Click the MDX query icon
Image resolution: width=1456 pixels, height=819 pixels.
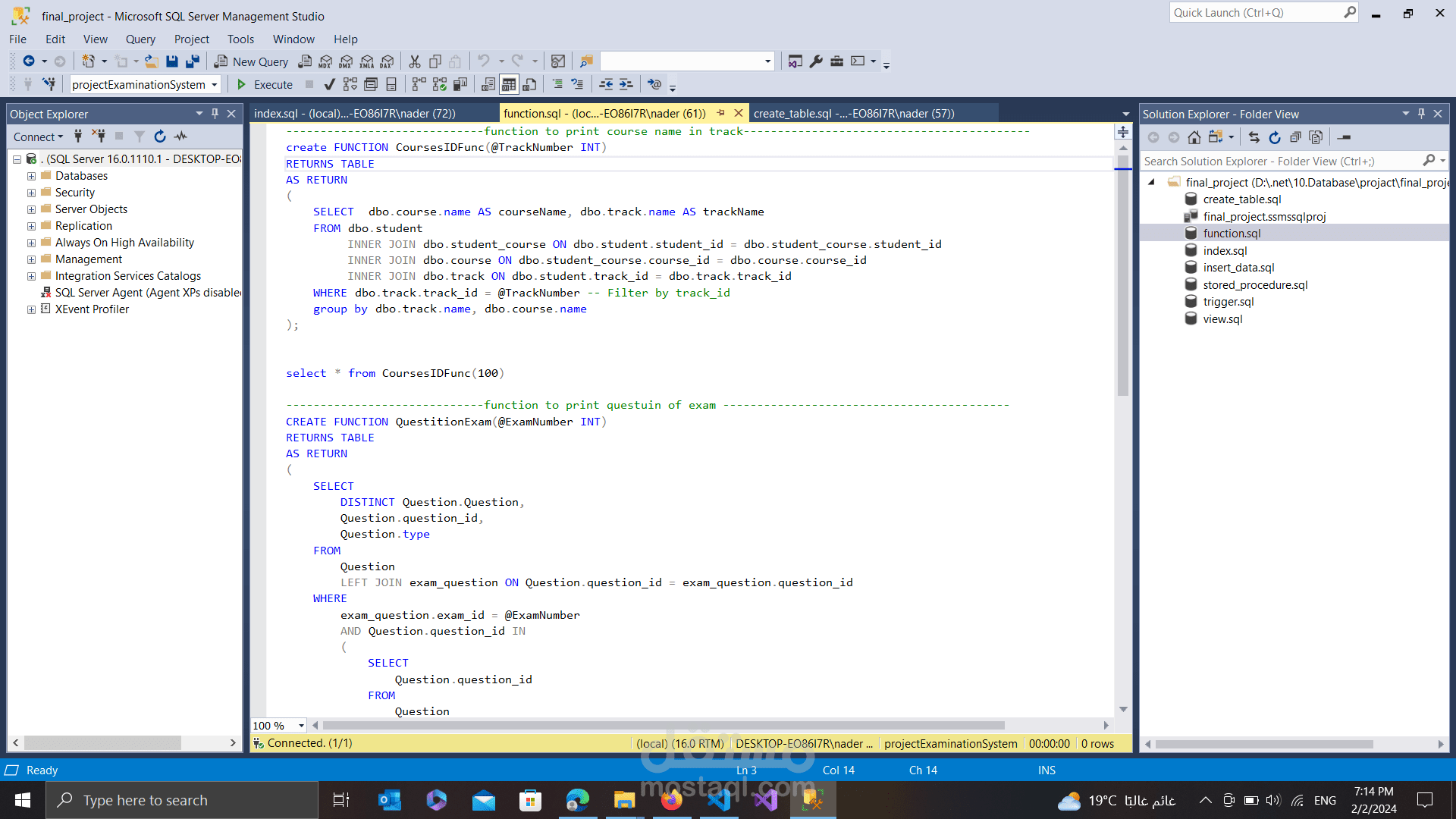(325, 61)
